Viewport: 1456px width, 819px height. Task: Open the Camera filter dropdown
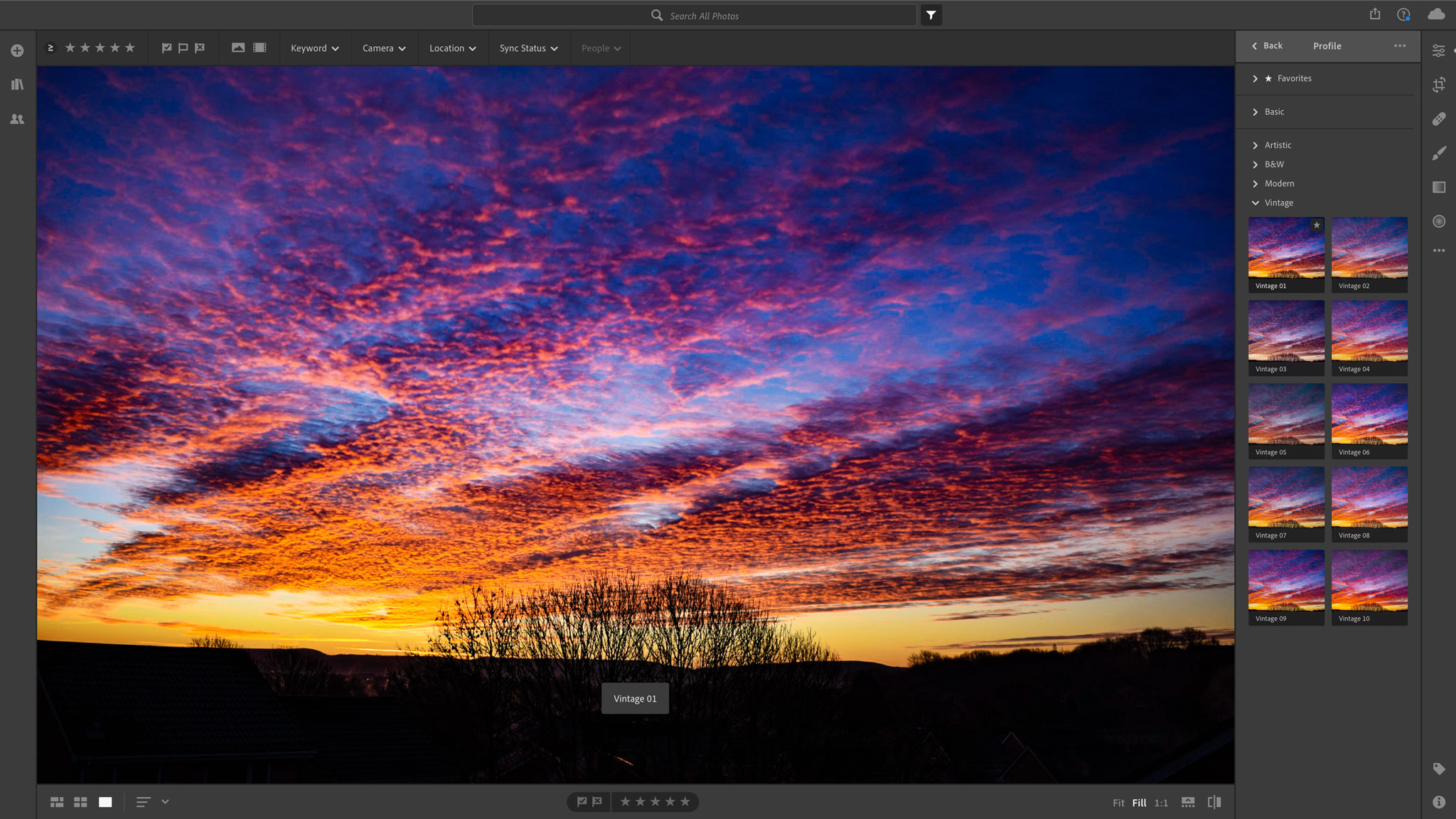[383, 48]
